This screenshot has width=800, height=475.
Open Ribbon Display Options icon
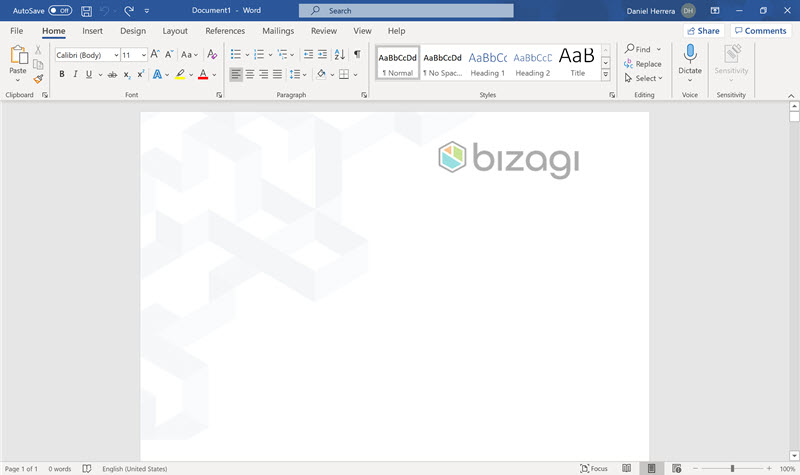(x=715, y=11)
